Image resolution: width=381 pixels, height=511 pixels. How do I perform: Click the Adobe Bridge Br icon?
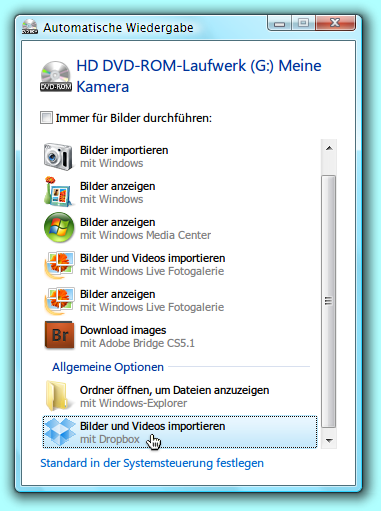[x=59, y=335]
